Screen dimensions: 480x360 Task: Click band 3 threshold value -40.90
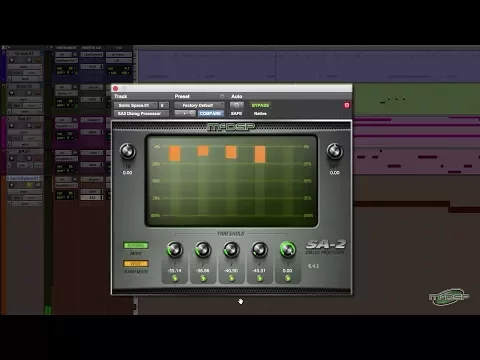click(x=231, y=271)
